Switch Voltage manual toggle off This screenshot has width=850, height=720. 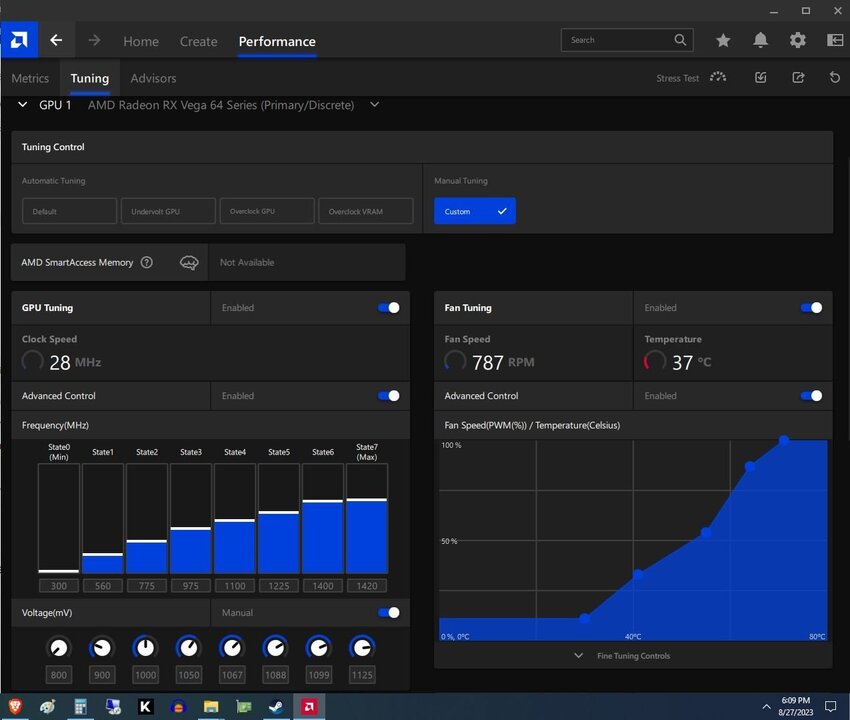point(388,613)
